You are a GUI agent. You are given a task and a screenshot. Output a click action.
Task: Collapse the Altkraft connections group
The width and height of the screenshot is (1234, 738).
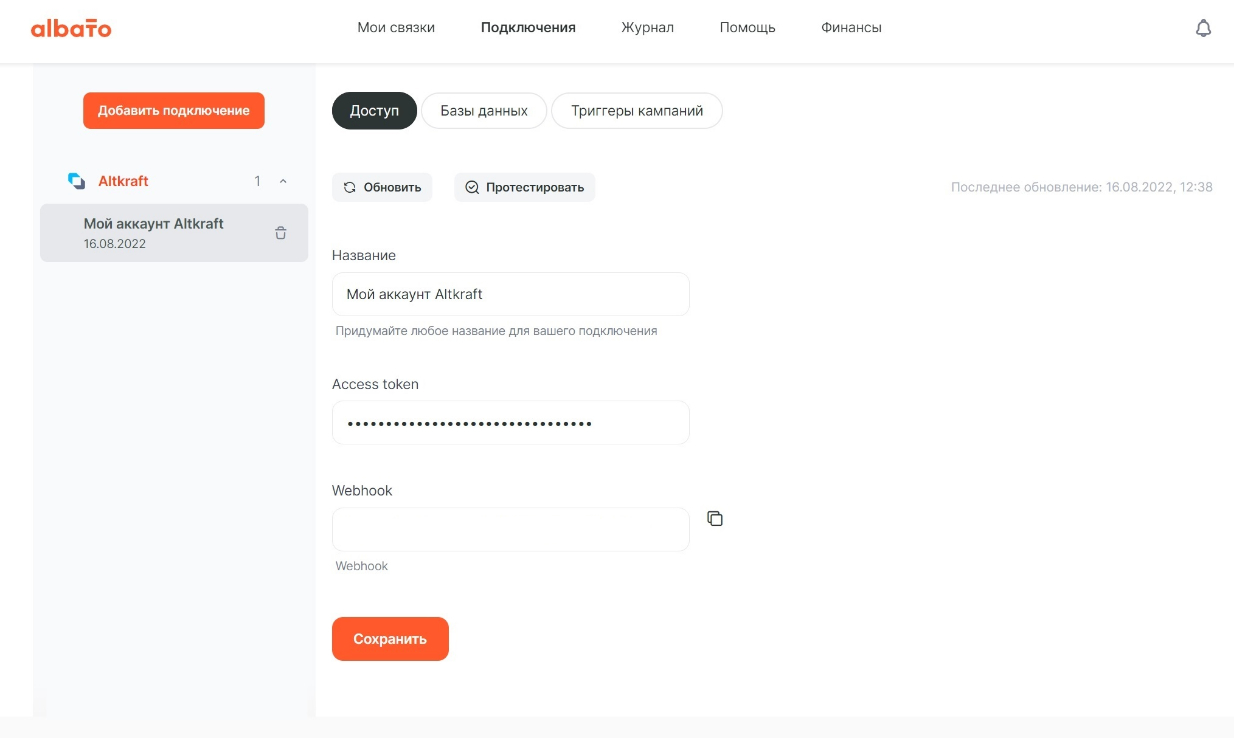(283, 181)
